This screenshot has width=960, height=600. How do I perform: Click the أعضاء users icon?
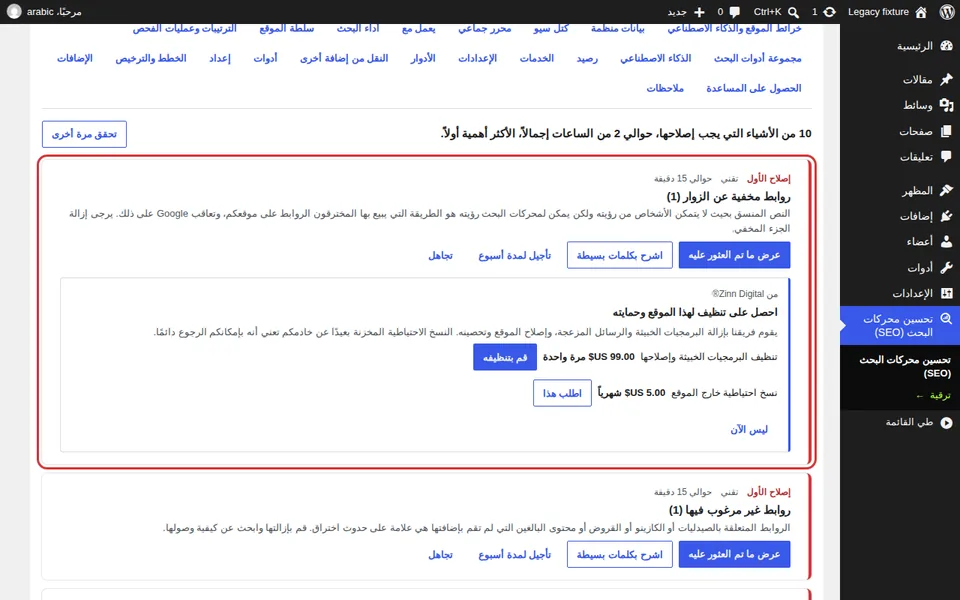947,242
